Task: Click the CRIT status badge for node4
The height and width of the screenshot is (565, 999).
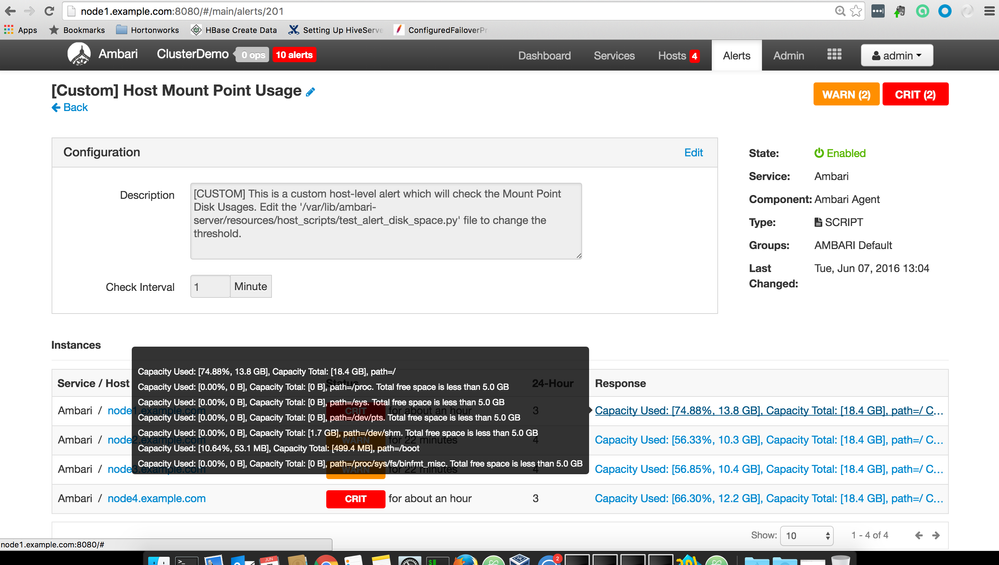Action: (x=356, y=499)
